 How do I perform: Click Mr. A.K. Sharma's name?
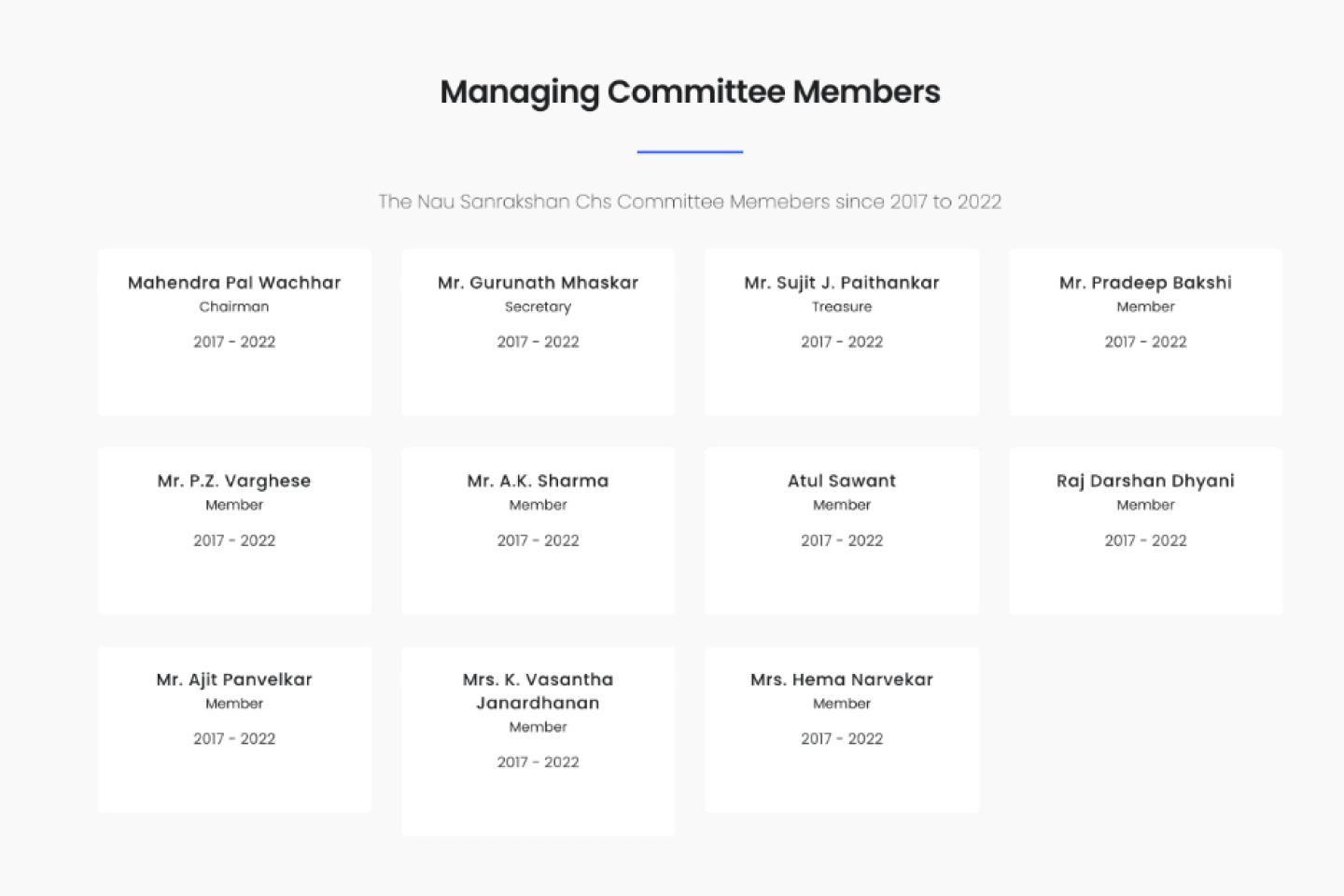click(x=538, y=482)
